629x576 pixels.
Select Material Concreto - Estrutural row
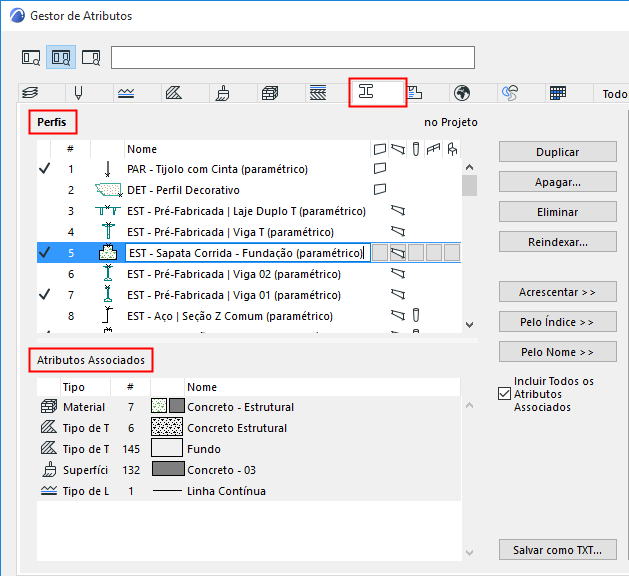point(249,407)
